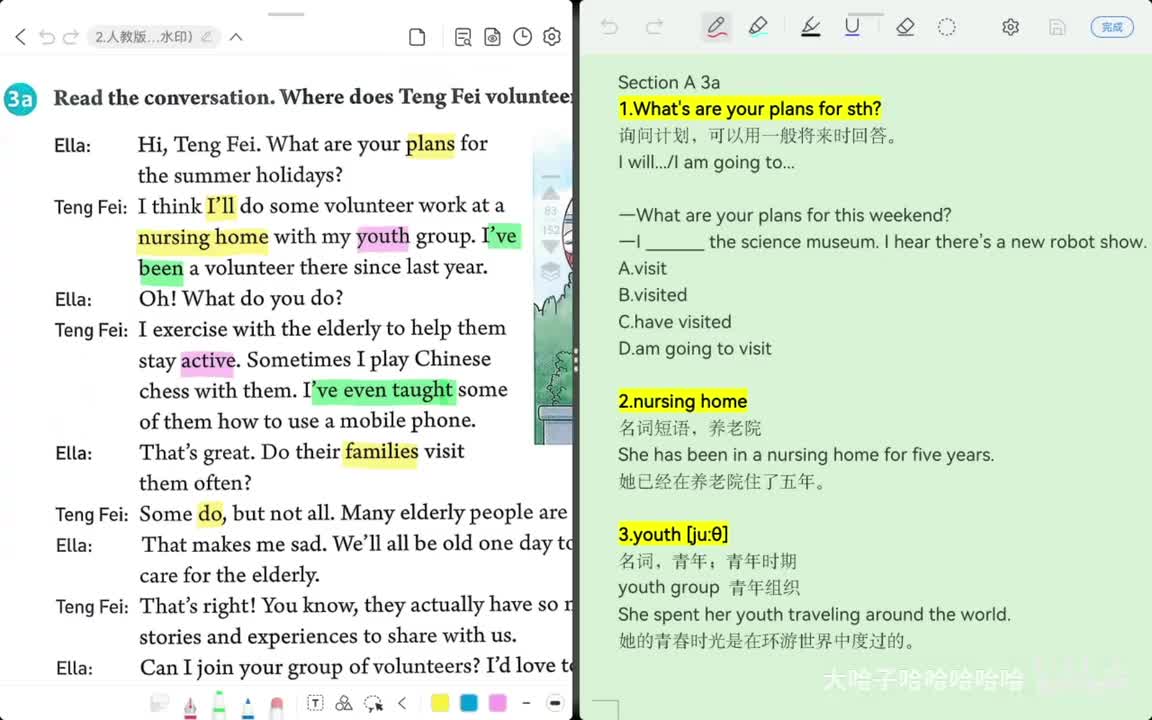Click the 3a exercise badge

tap(20, 99)
